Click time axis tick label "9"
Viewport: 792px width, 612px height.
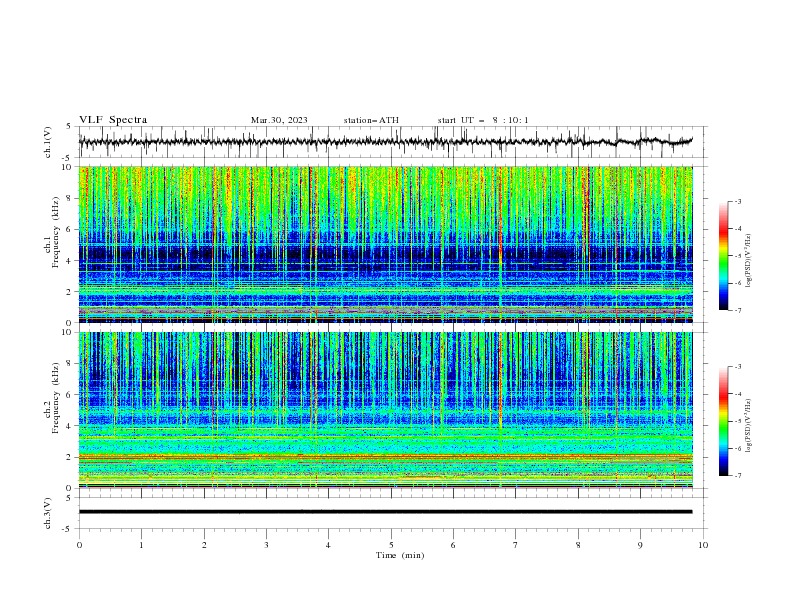[640, 545]
